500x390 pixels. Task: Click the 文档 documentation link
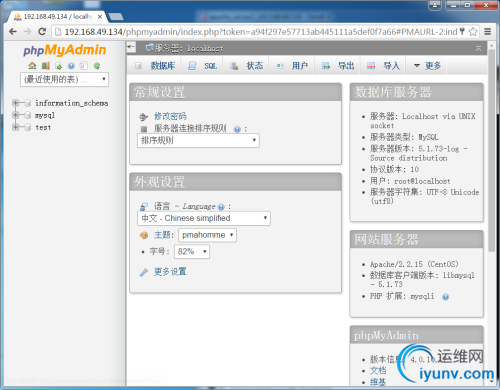[x=378, y=371]
